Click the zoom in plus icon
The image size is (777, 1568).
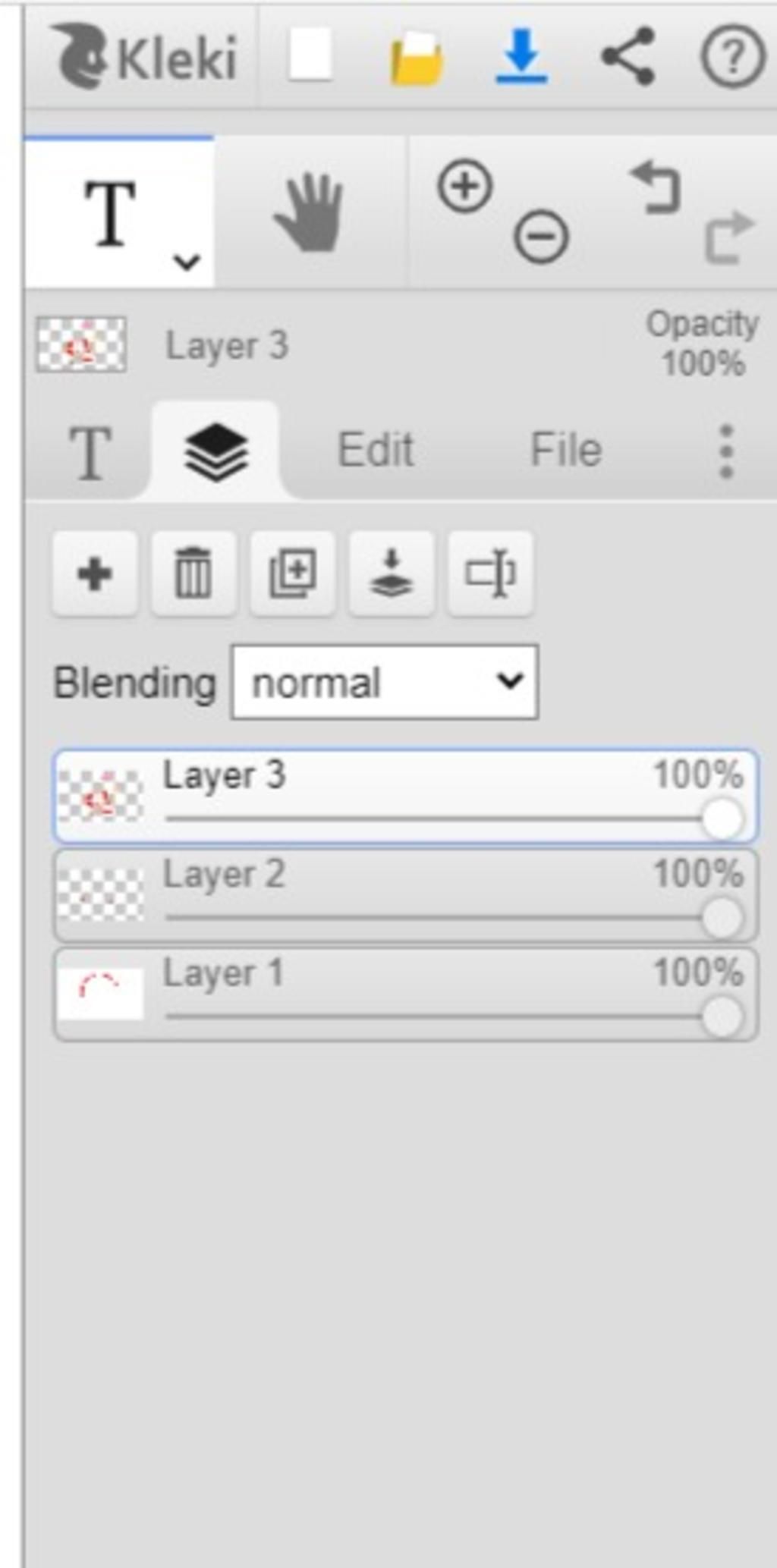[465, 186]
